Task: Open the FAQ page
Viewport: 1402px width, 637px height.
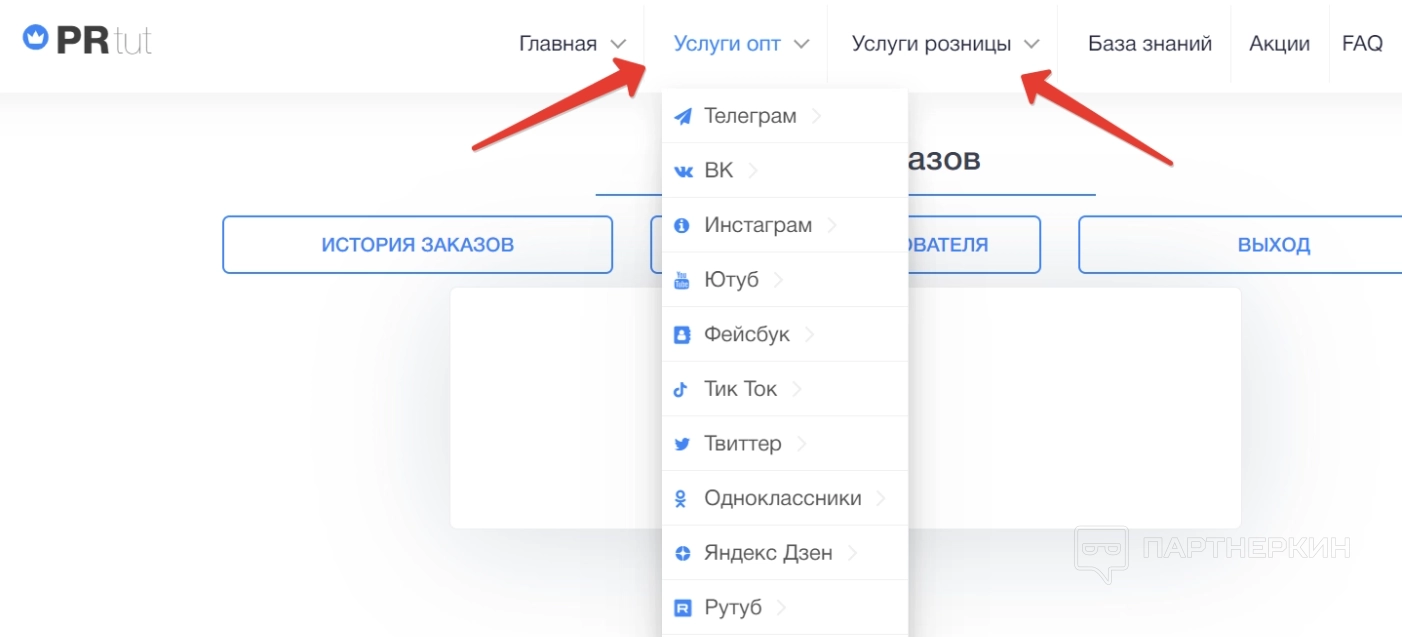Action: coord(1362,44)
